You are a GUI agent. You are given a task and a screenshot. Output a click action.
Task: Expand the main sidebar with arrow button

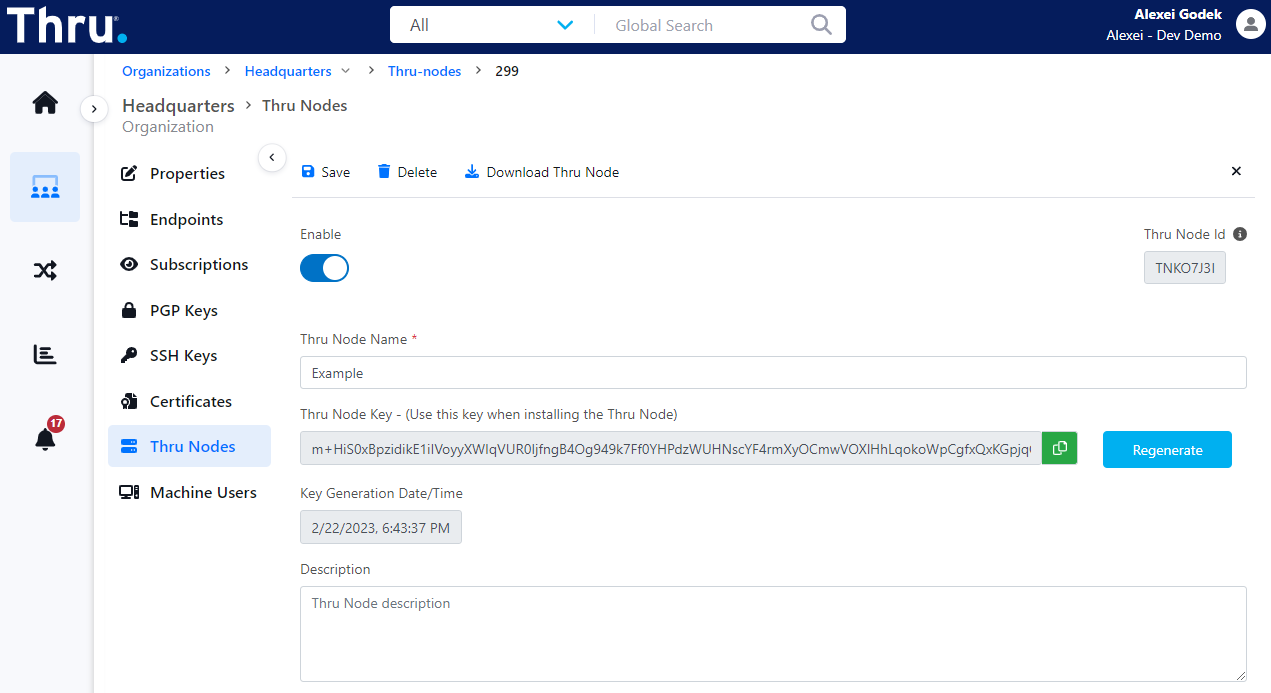94,108
